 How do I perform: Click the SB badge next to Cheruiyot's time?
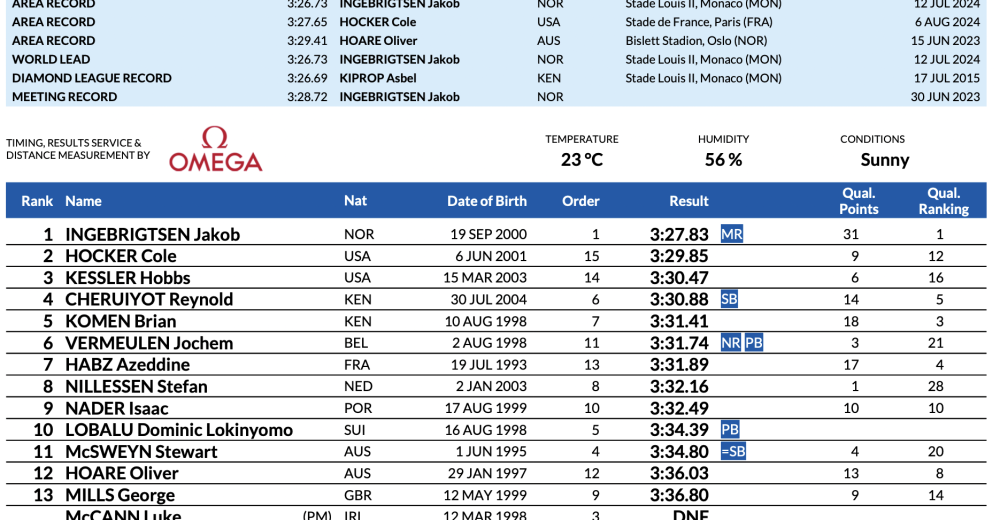point(729,299)
